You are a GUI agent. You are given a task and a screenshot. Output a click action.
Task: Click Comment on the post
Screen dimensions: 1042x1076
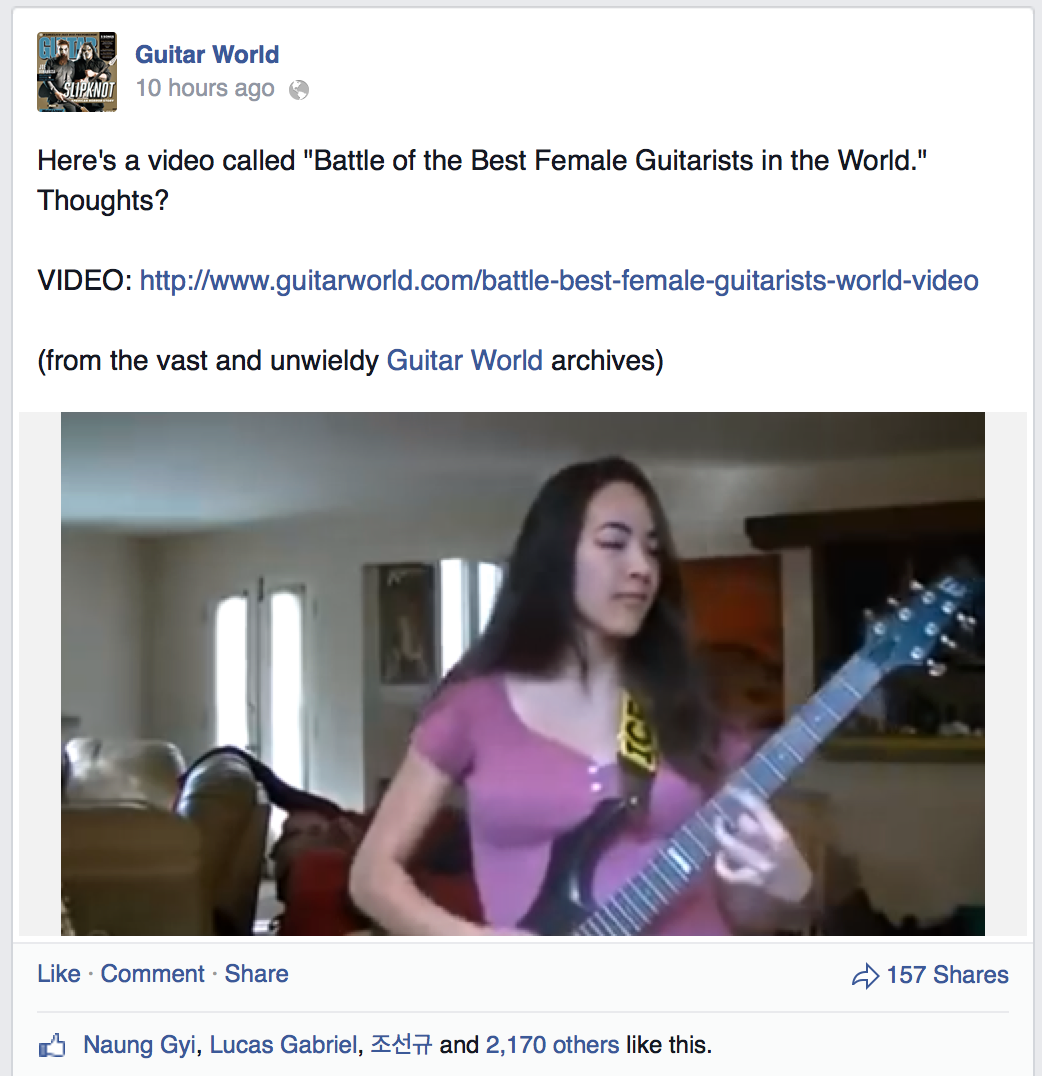[x=152, y=974]
